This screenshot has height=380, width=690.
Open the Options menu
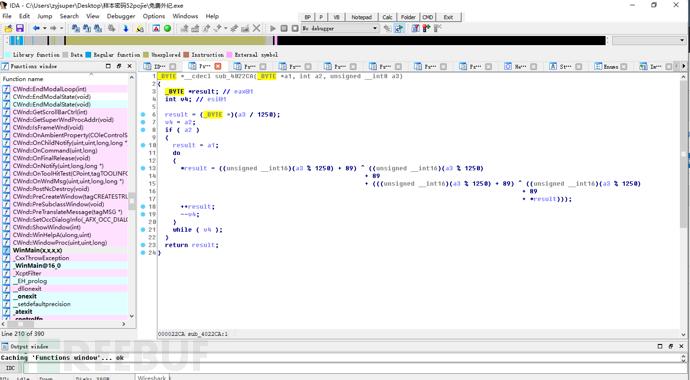click(x=154, y=16)
